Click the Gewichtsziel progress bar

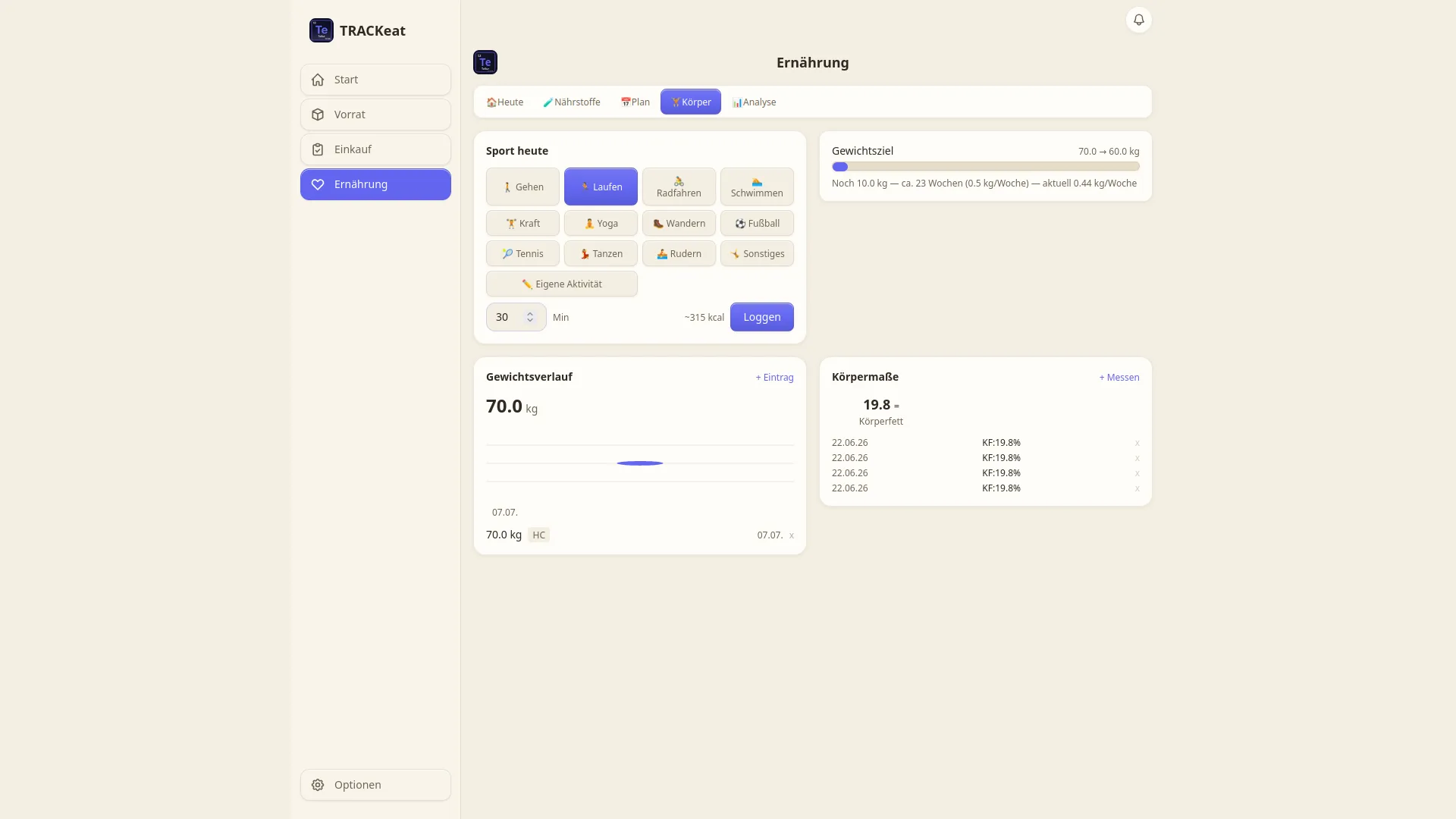(985, 167)
